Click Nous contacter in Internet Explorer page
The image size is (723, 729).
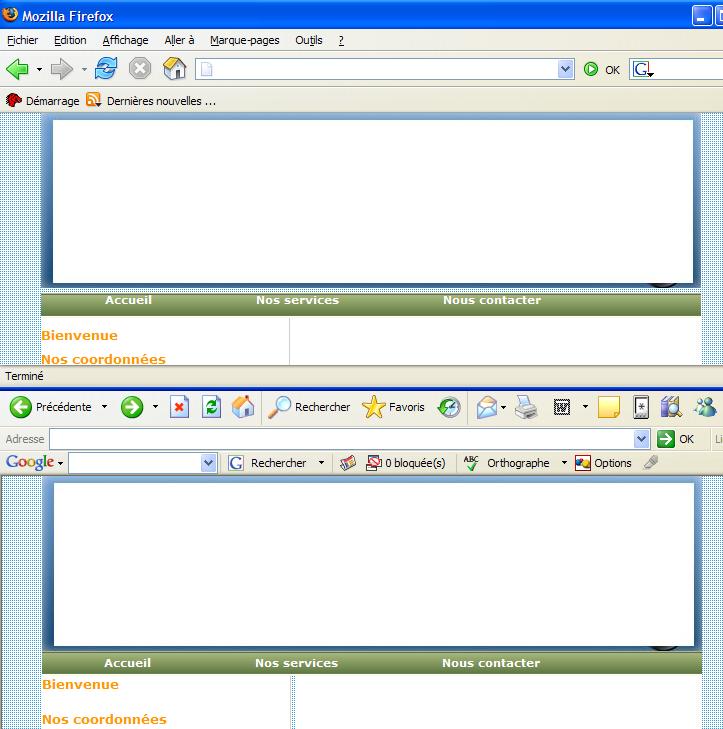tap(491, 663)
